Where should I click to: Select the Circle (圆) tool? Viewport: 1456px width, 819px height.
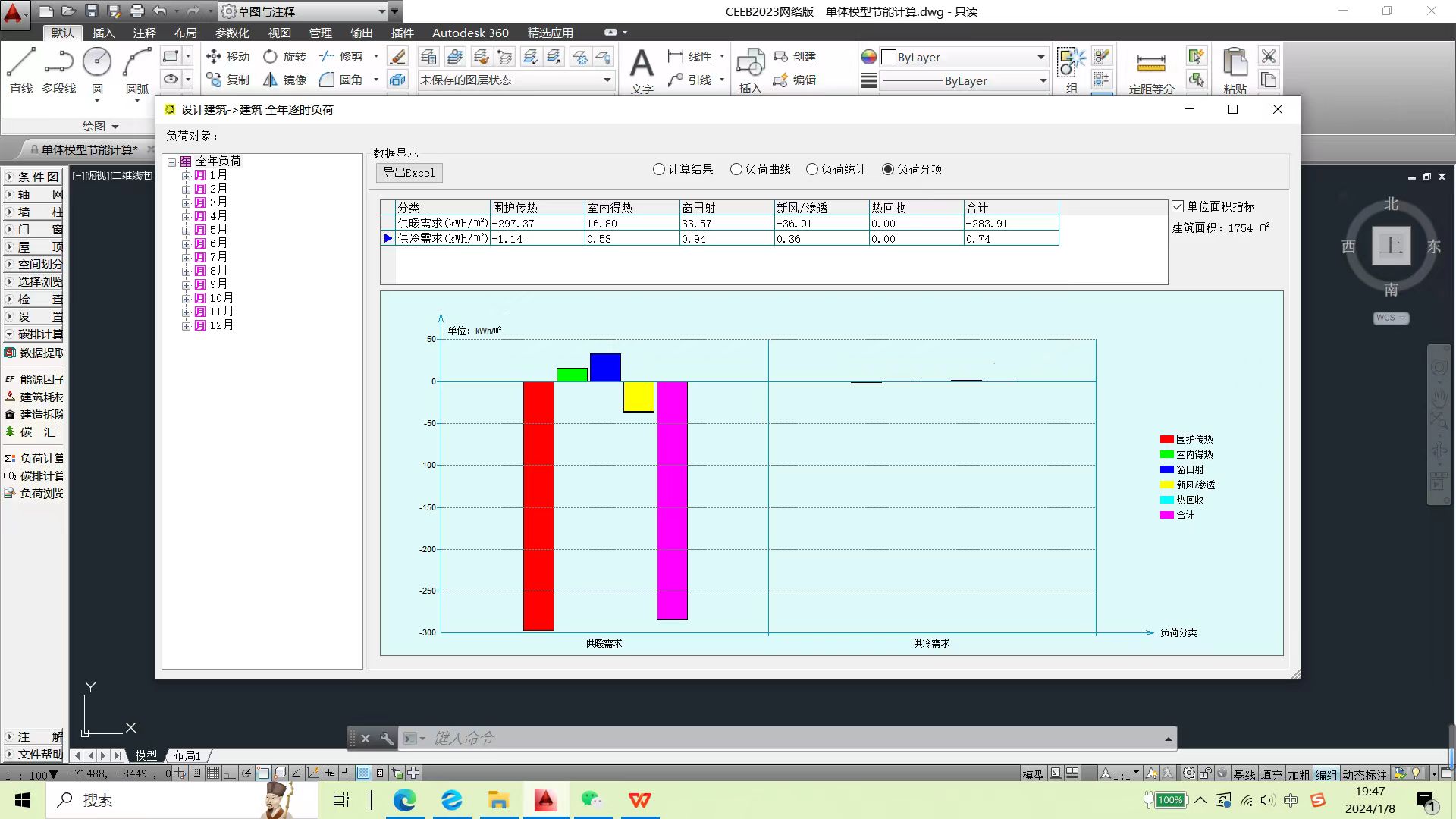97,63
